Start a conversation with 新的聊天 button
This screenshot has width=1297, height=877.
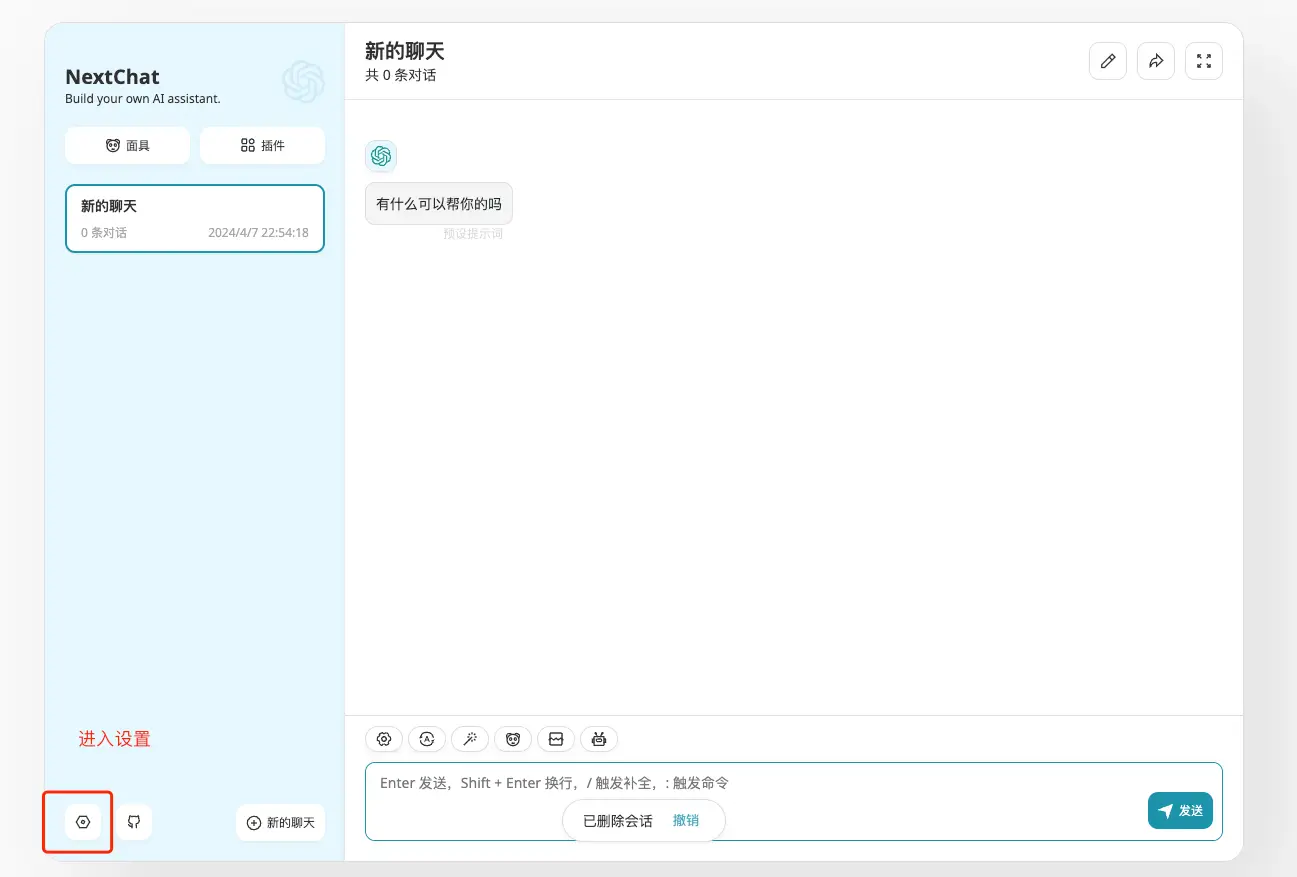280,821
